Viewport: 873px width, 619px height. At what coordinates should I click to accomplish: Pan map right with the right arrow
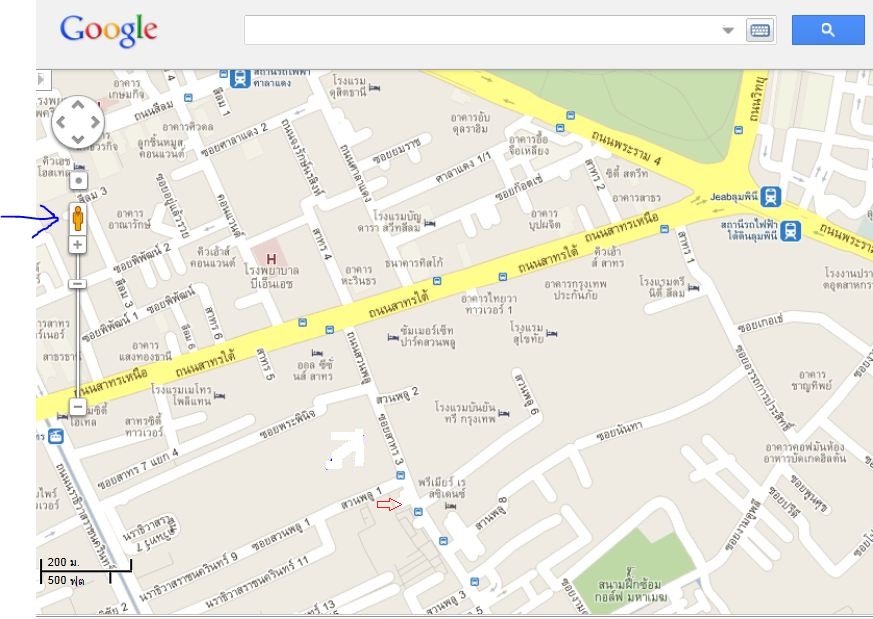[95, 122]
